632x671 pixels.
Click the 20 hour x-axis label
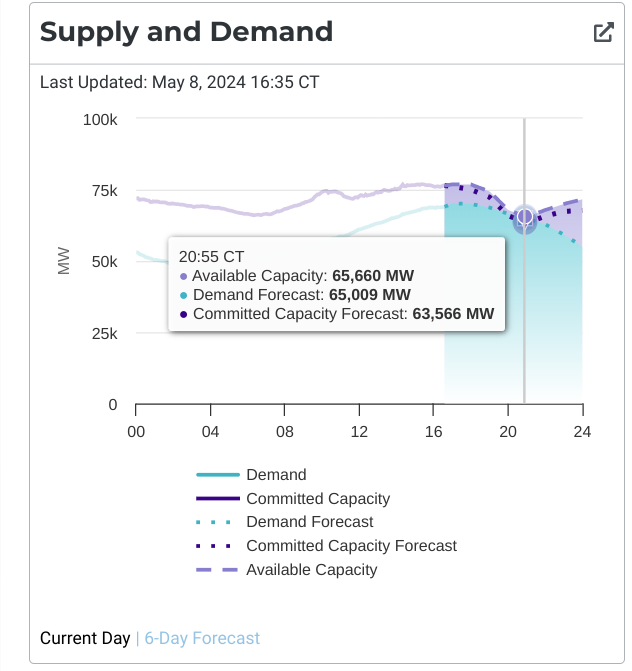coord(508,432)
